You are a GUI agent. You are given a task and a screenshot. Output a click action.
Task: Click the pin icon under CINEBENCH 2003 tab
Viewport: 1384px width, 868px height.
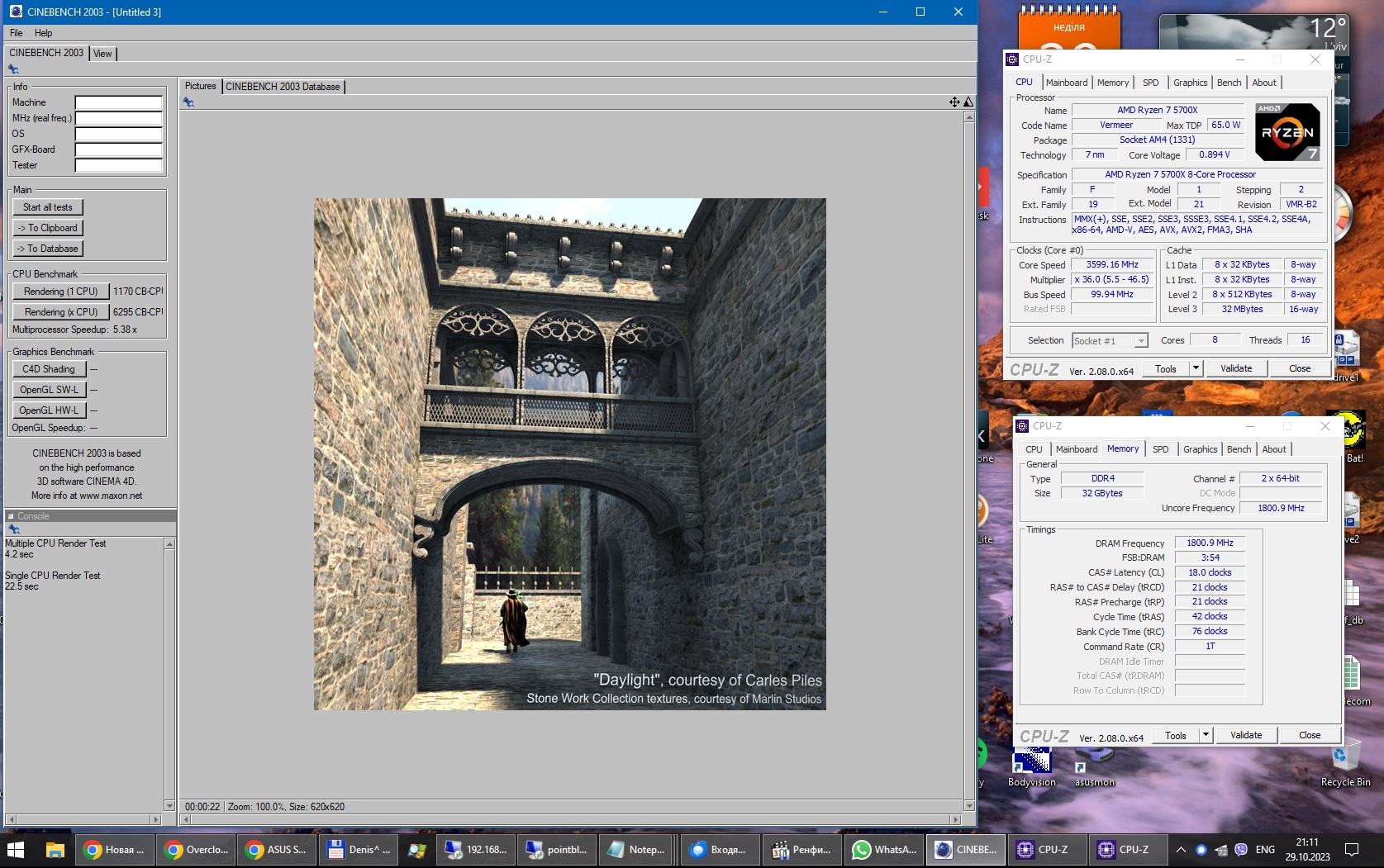tap(13, 69)
